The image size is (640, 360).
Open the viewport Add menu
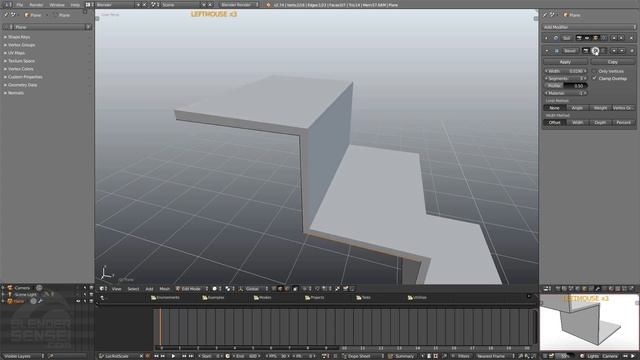click(x=149, y=289)
